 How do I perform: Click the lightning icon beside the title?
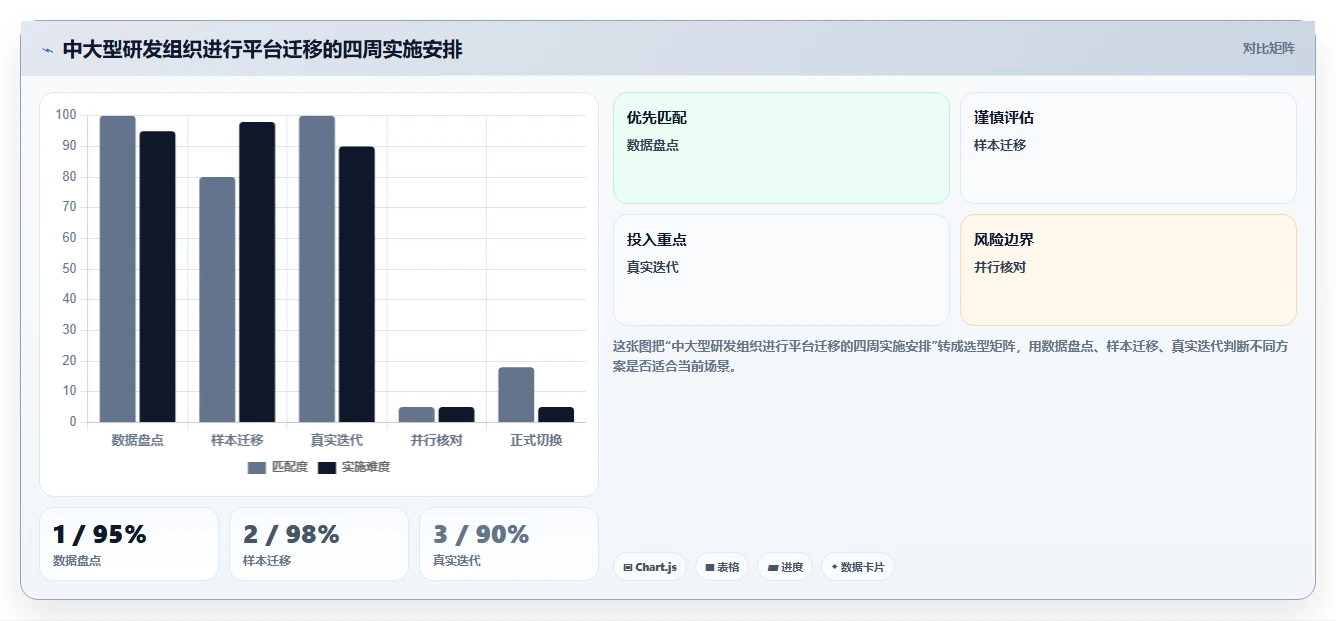pyautogui.click(x=47, y=50)
